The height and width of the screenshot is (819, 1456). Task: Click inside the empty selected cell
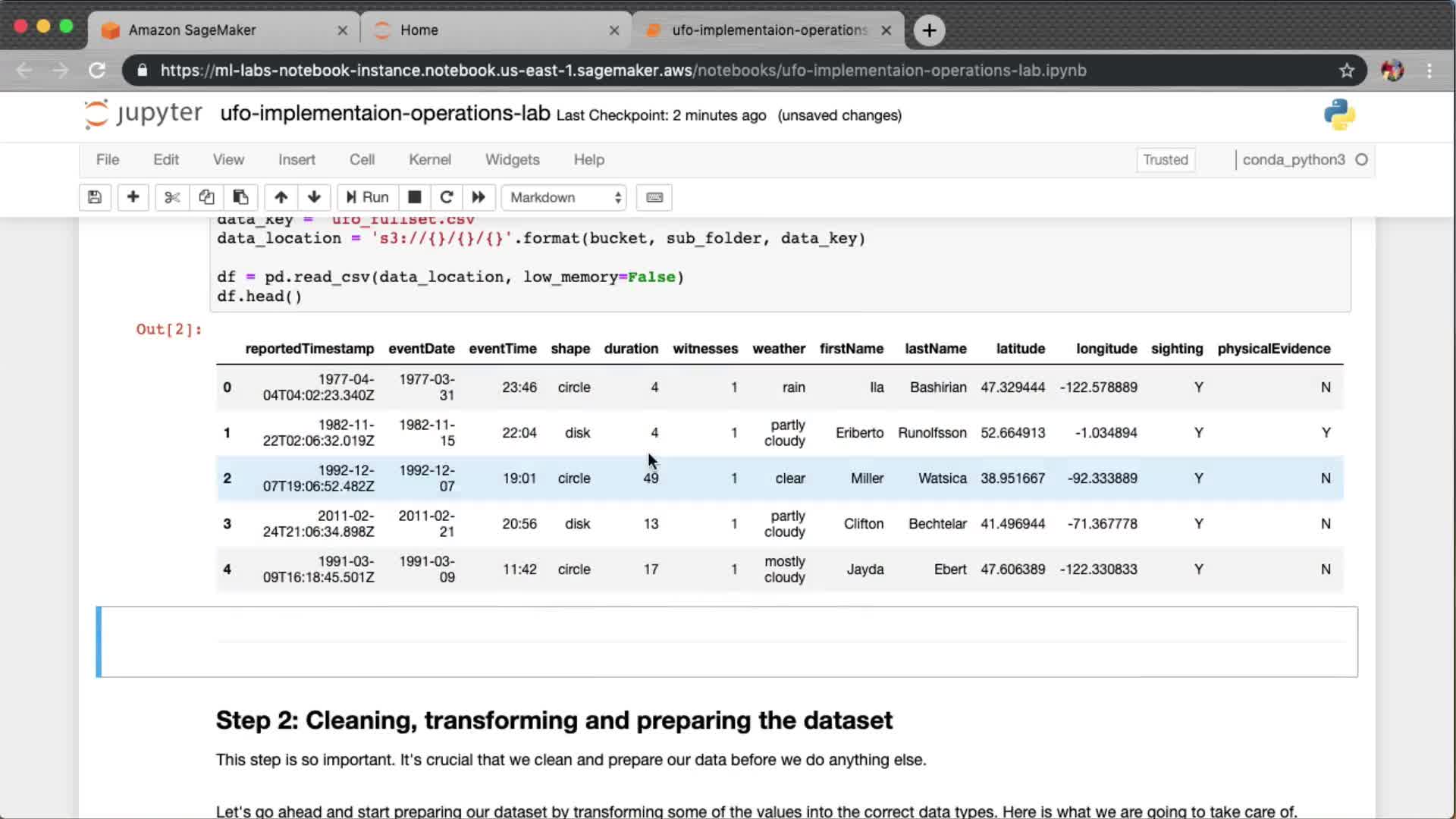[728, 642]
